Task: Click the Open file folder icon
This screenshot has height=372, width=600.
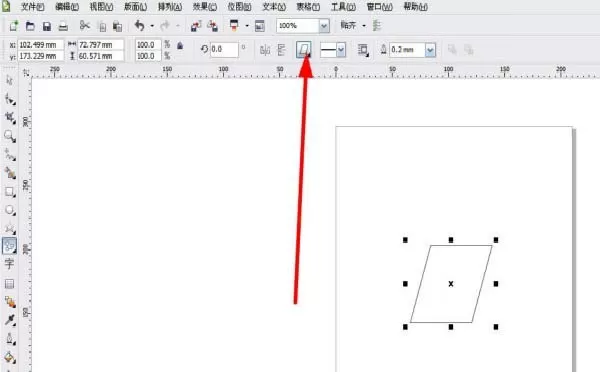Action: point(30,26)
